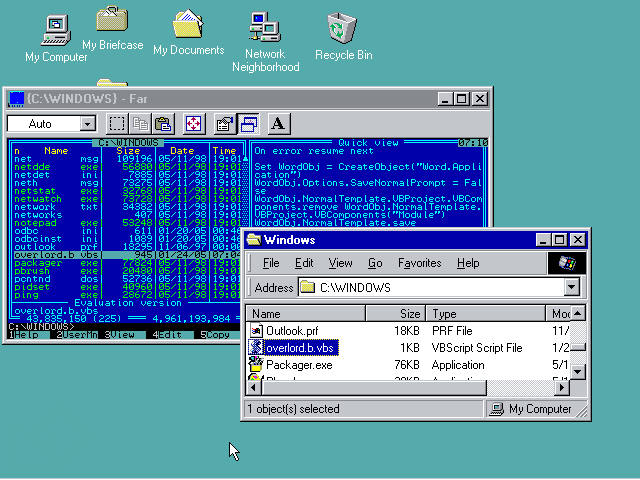The width and height of the screenshot is (640, 480).
Task: Open My Documents desktop icon
Action: point(188,24)
